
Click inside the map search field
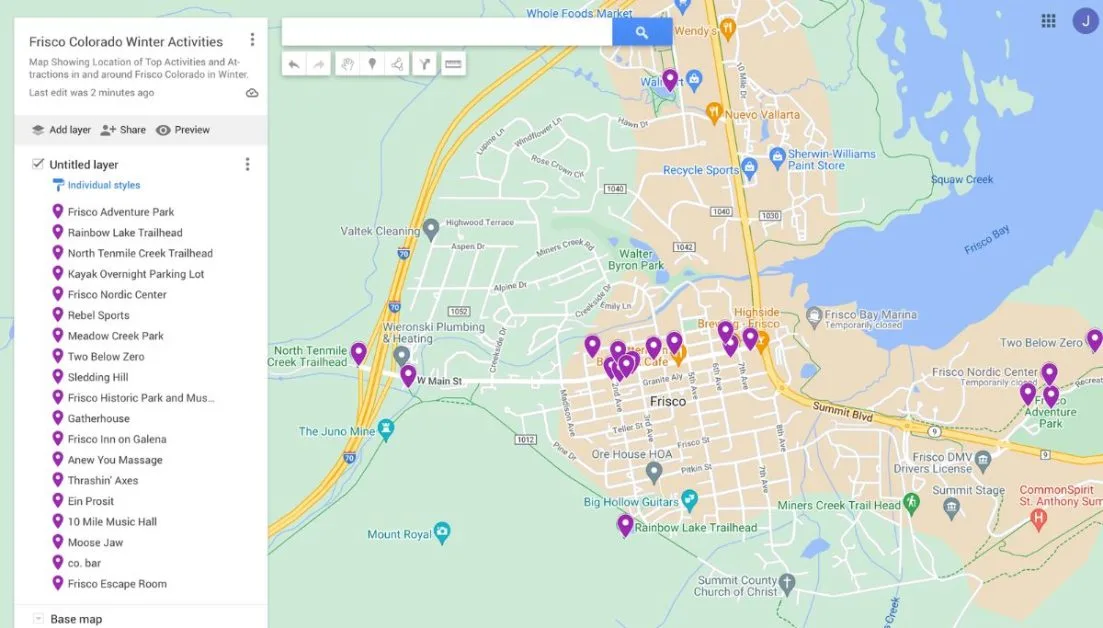(x=447, y=32)
